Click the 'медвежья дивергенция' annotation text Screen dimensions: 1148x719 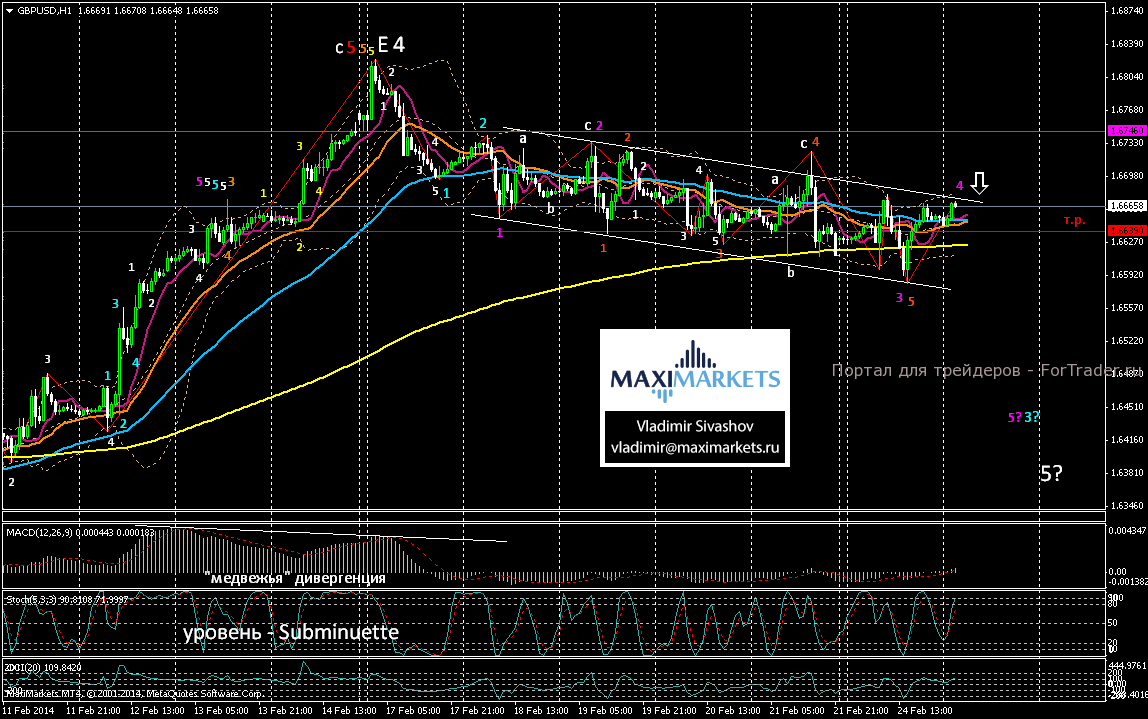294,577
